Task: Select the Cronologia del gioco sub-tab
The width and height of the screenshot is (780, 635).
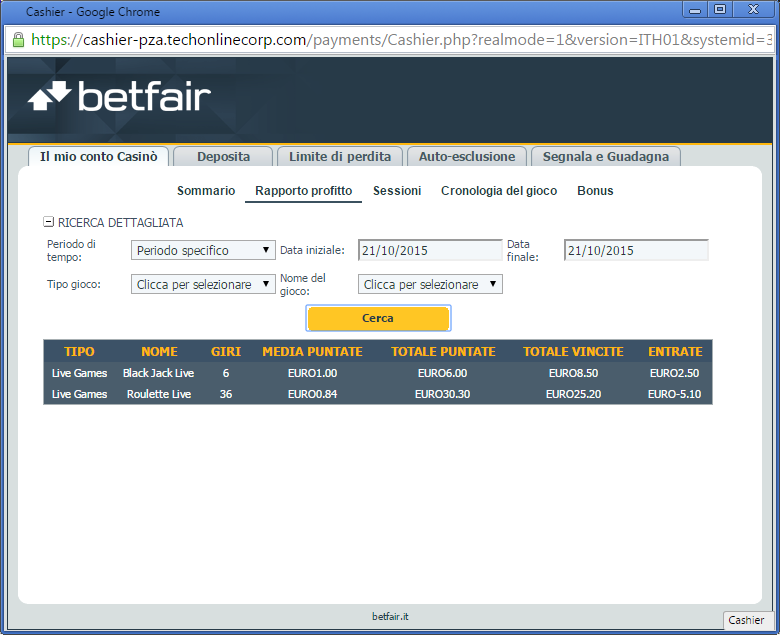Action: click(499, 191)
